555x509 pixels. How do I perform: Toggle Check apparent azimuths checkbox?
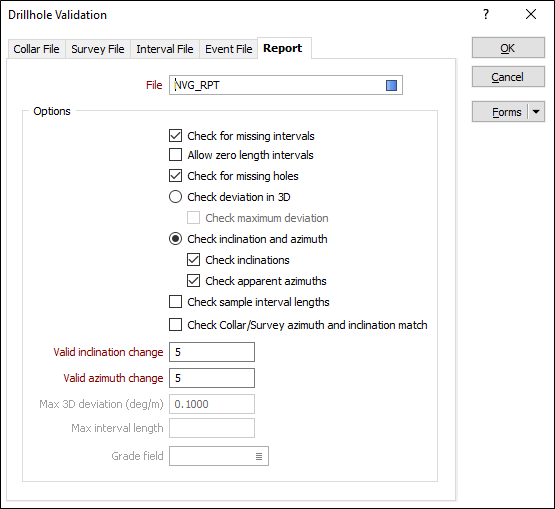[194, 281]
